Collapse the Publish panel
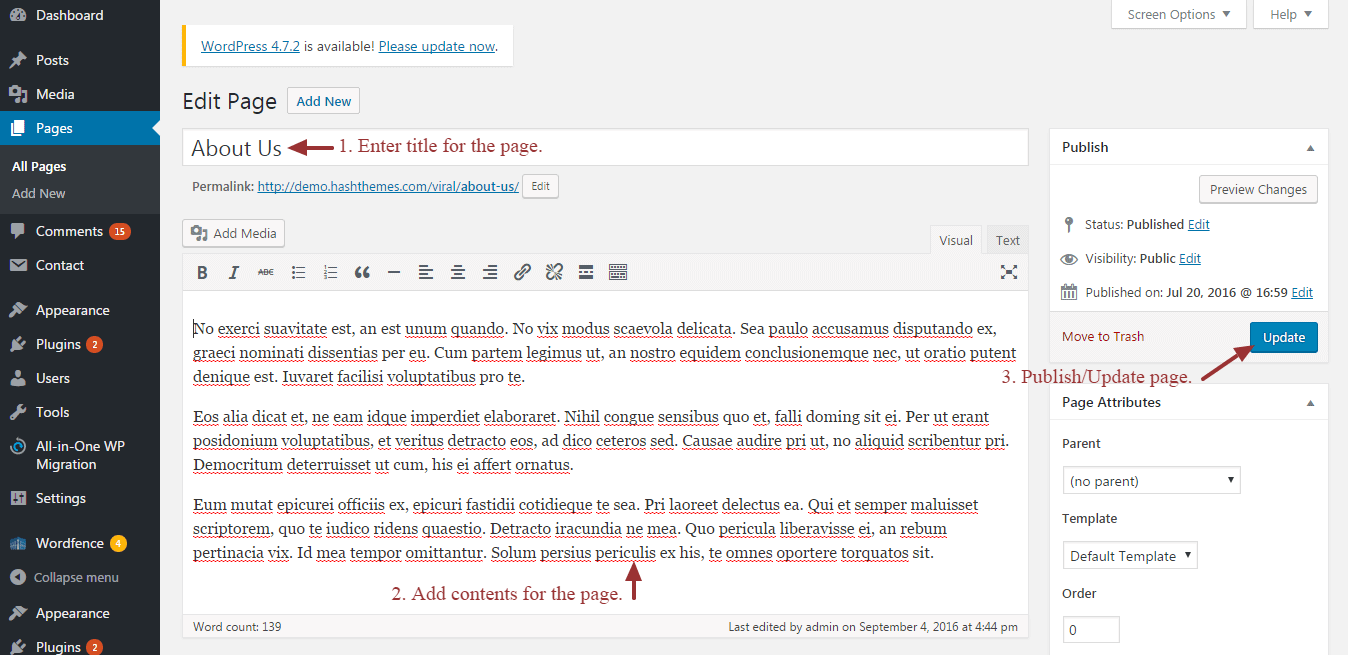 point(1310,146)
